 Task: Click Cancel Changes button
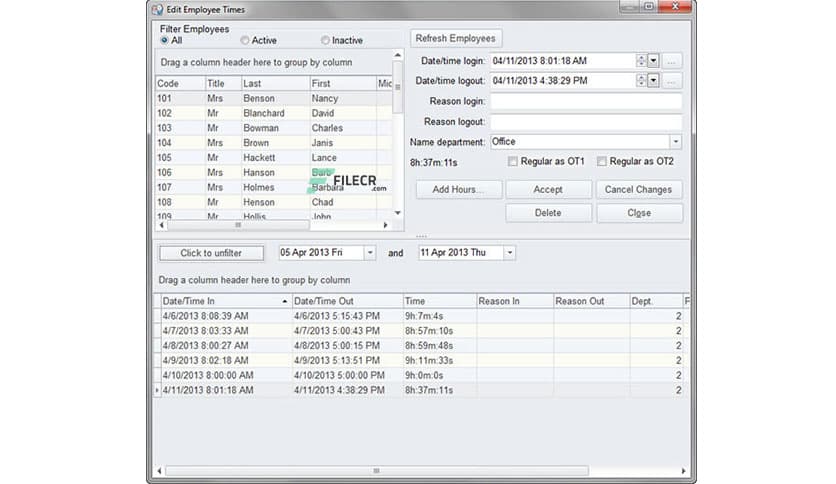click(639, 189)
